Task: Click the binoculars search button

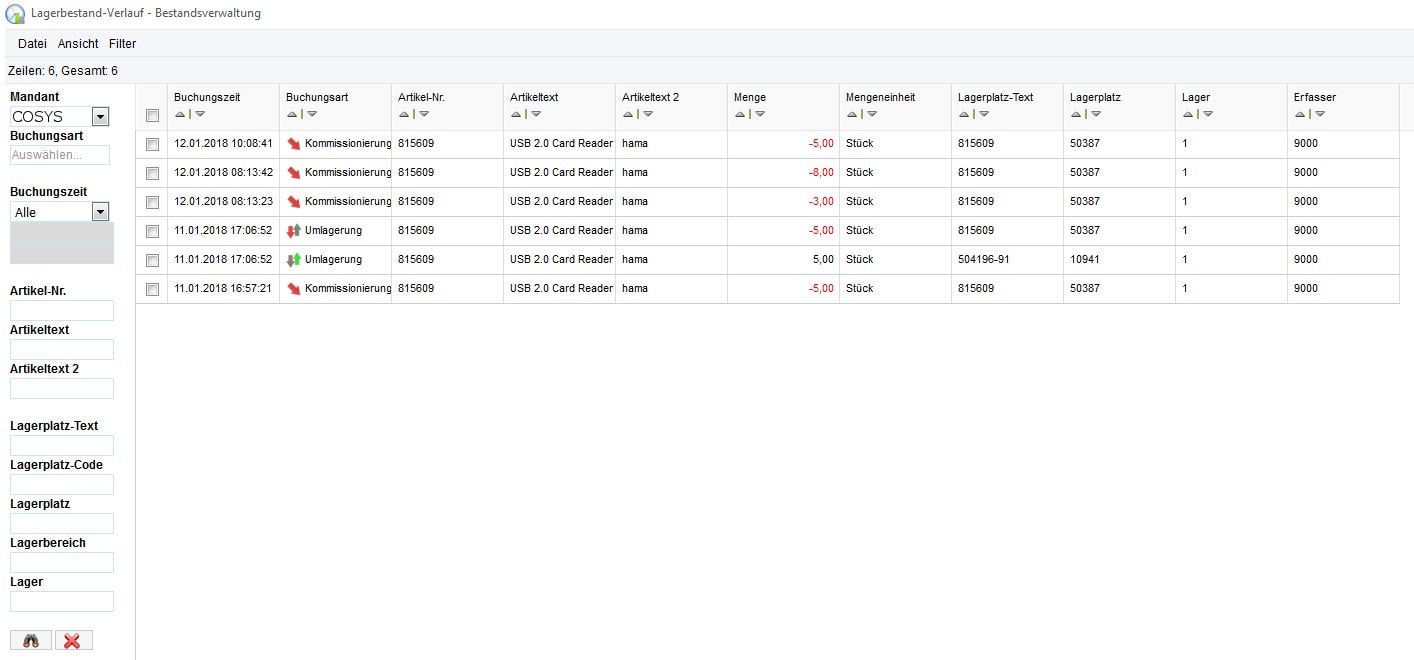Action: [31, 641]
